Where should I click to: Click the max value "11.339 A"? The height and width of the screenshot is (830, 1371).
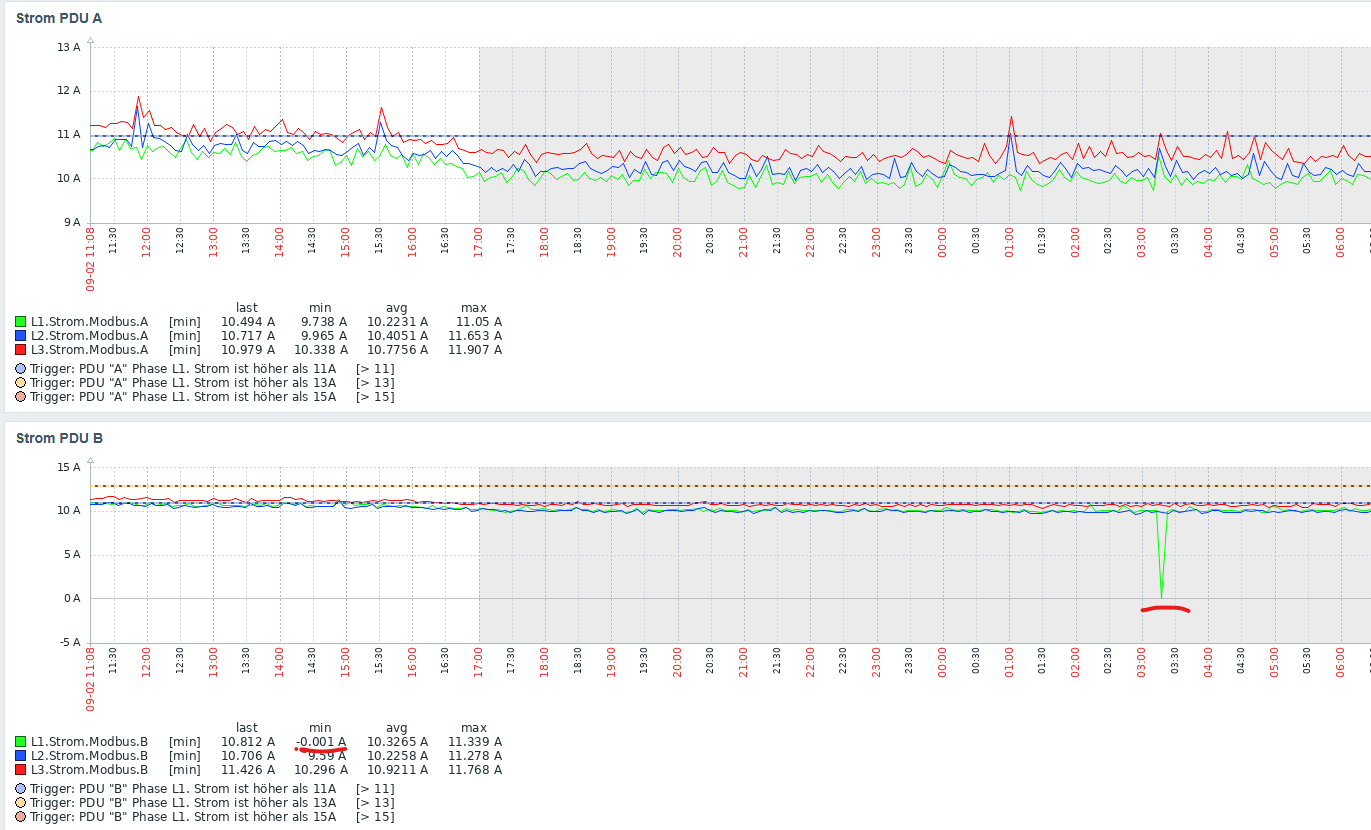click(x=475, y=742)
